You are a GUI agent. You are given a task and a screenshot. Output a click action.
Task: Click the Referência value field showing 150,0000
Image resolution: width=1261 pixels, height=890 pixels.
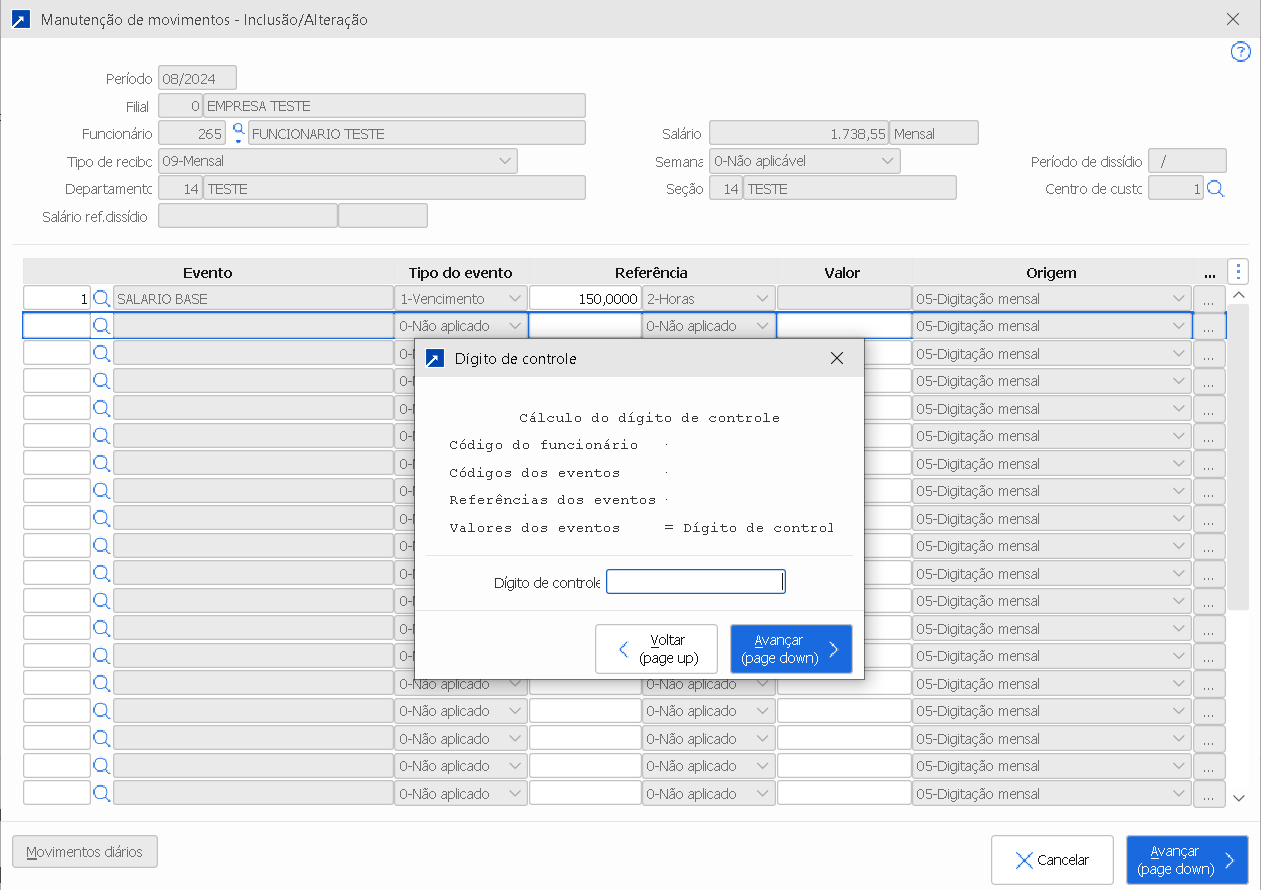585,298
